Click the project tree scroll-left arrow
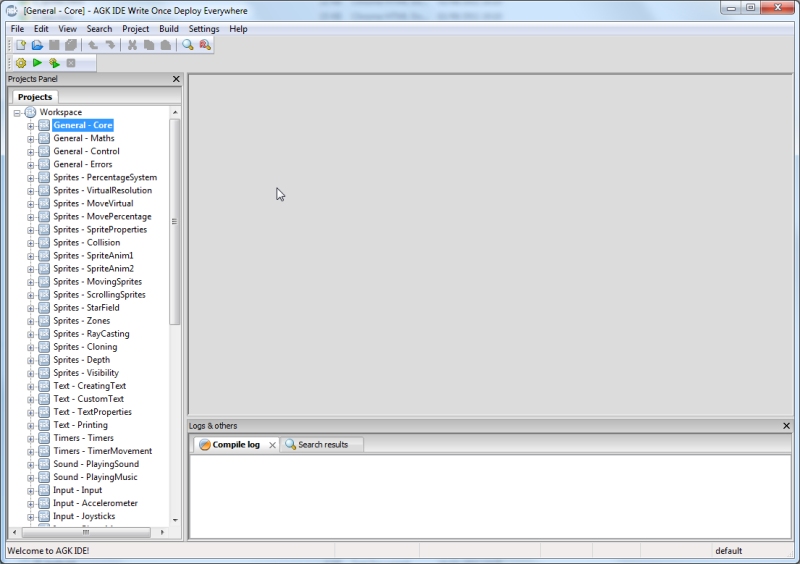The width and height of the screenshot is (800, 564). click(x=14, y=532)
